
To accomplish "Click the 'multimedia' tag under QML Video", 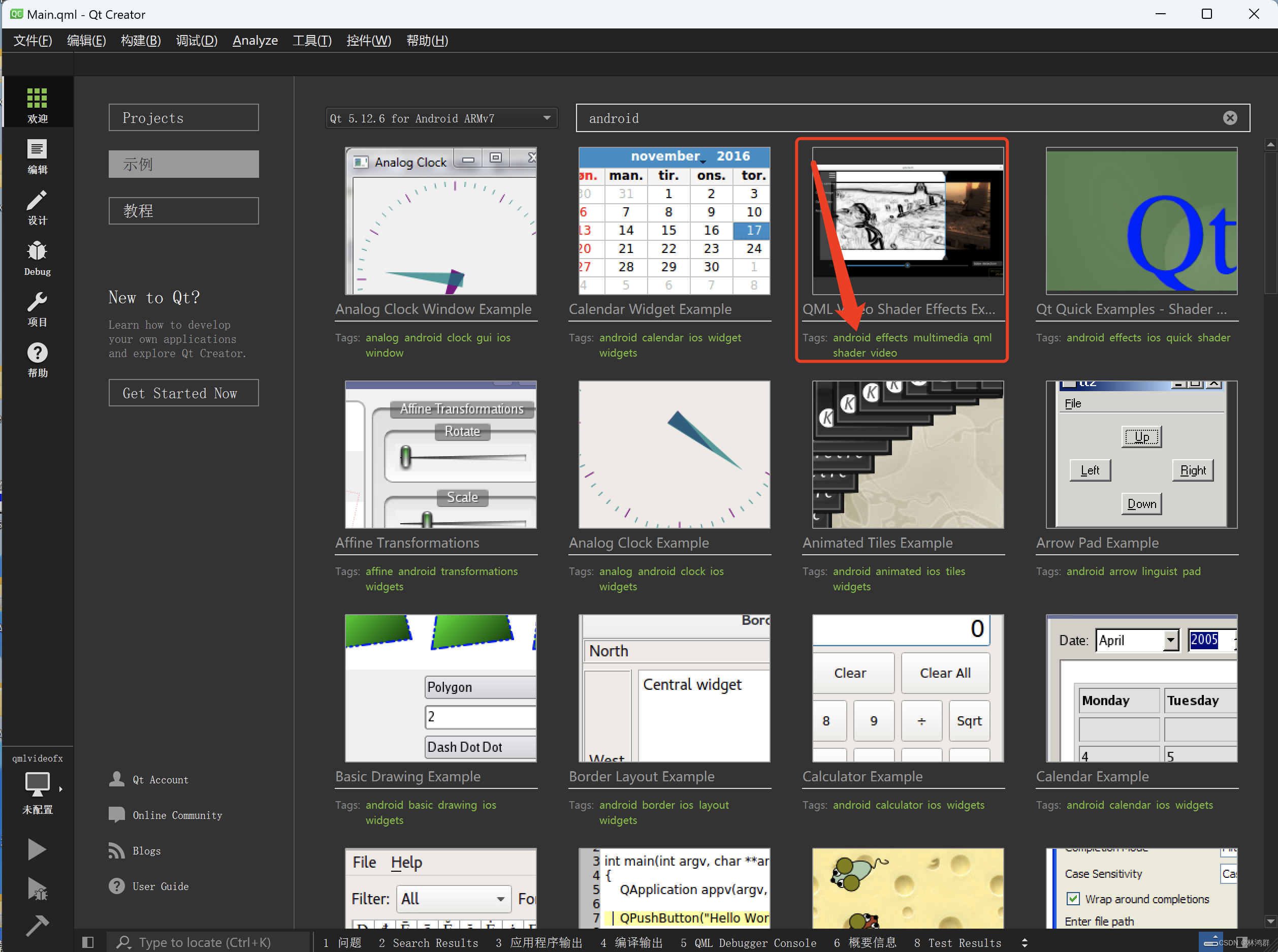I will pyautogui.click(x=940, y=338).
